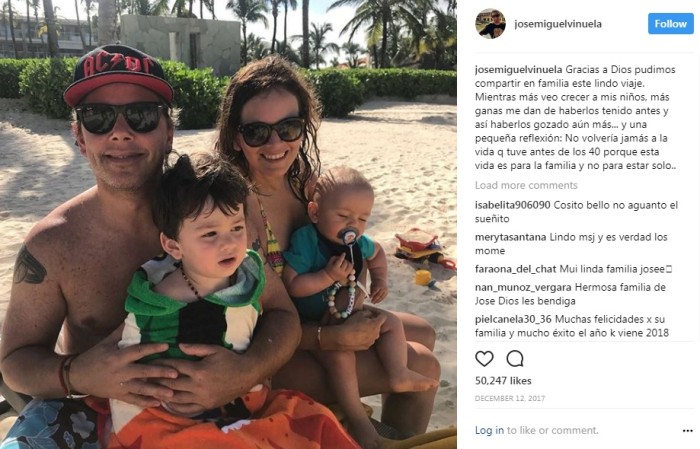Open the three-dot more options menu

pyautogui.click(x=688, y=431)
